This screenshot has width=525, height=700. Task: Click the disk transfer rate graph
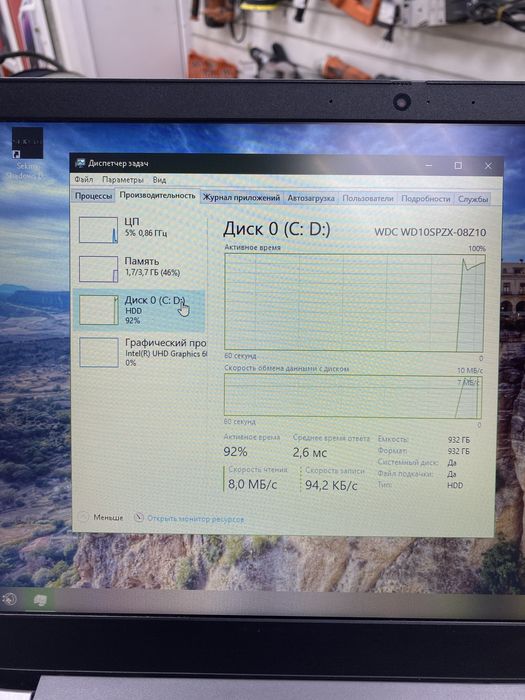(x=353, y=396)
